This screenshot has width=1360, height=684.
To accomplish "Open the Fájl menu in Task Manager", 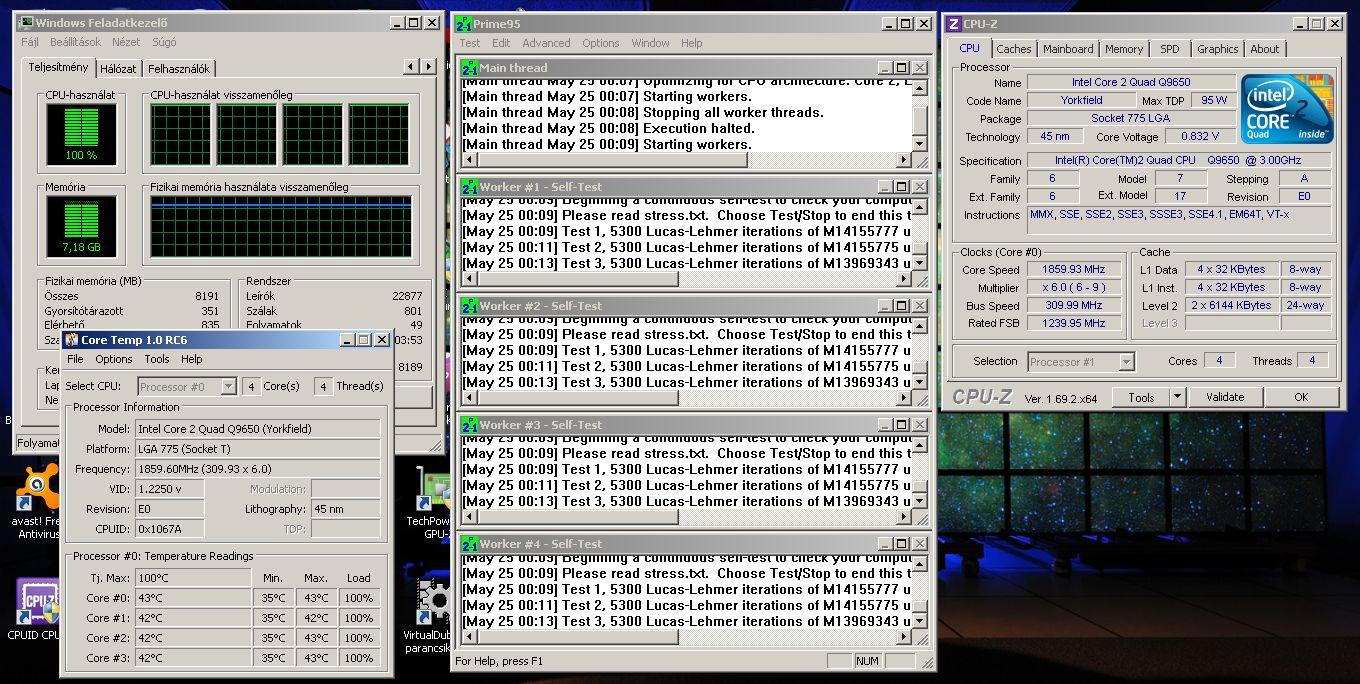I will coord(30,42).
